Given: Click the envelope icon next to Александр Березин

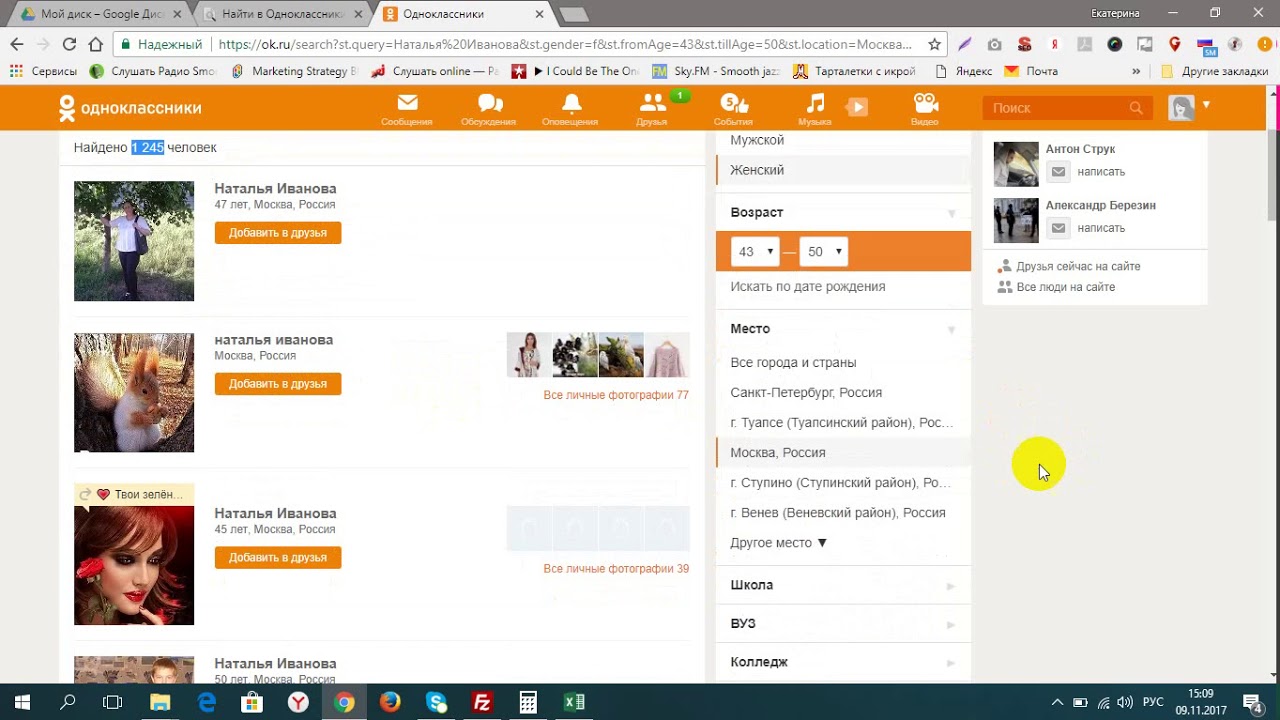Looking at the screenshot, I should 1058,228.
